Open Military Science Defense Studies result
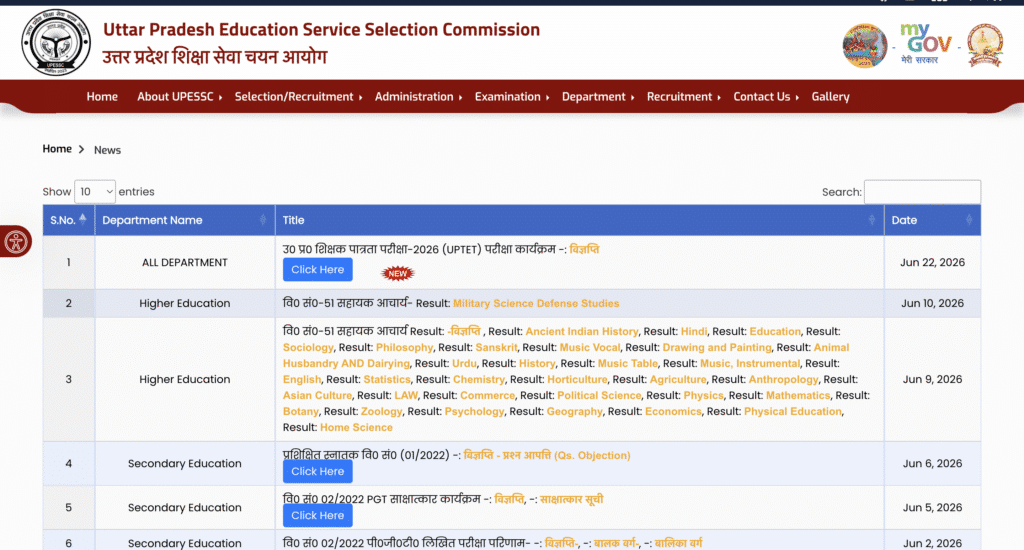Image resolution: width=1024 pixels, height=550 pixels. click(536, 304)
